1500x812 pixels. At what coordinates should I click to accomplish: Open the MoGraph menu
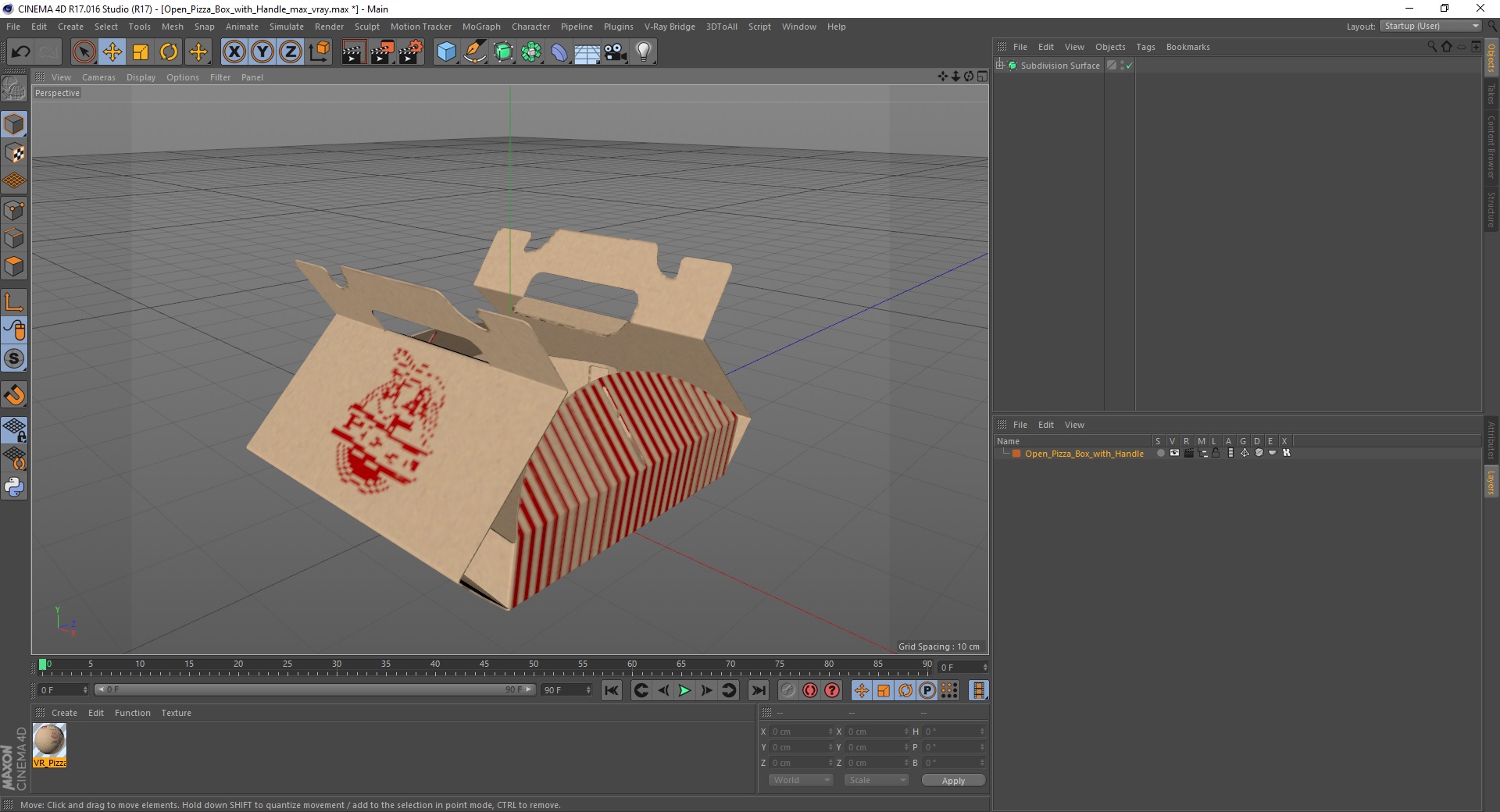pos(481,27)
